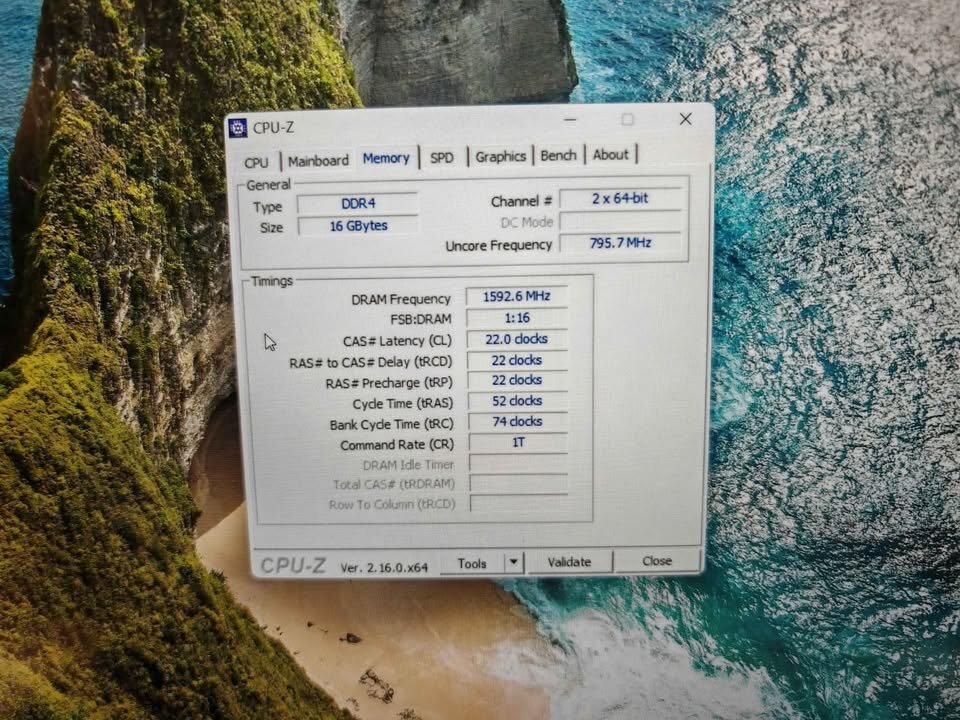The width and height of the screenshot is (960, 720).
Task: Click the DRAM Frequency label
Action: coord(401,299)
